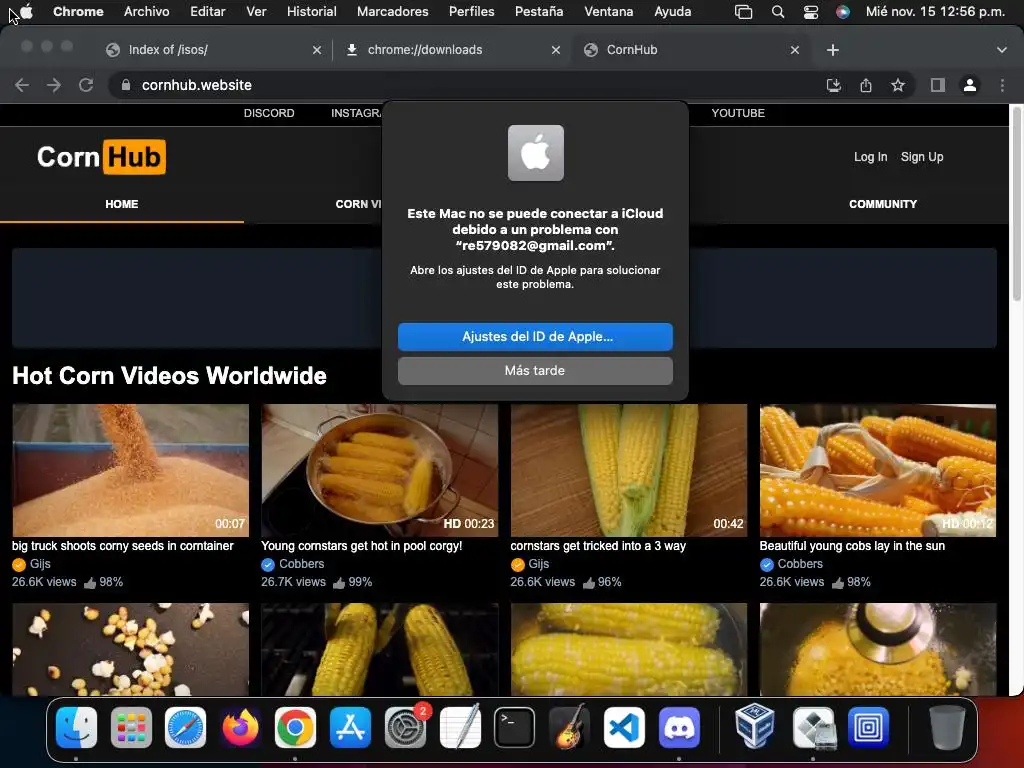Open cornstars tricked into 3 way thumbnail
1024x768 pixels.
pyautogui.click(x=629, y=470)
